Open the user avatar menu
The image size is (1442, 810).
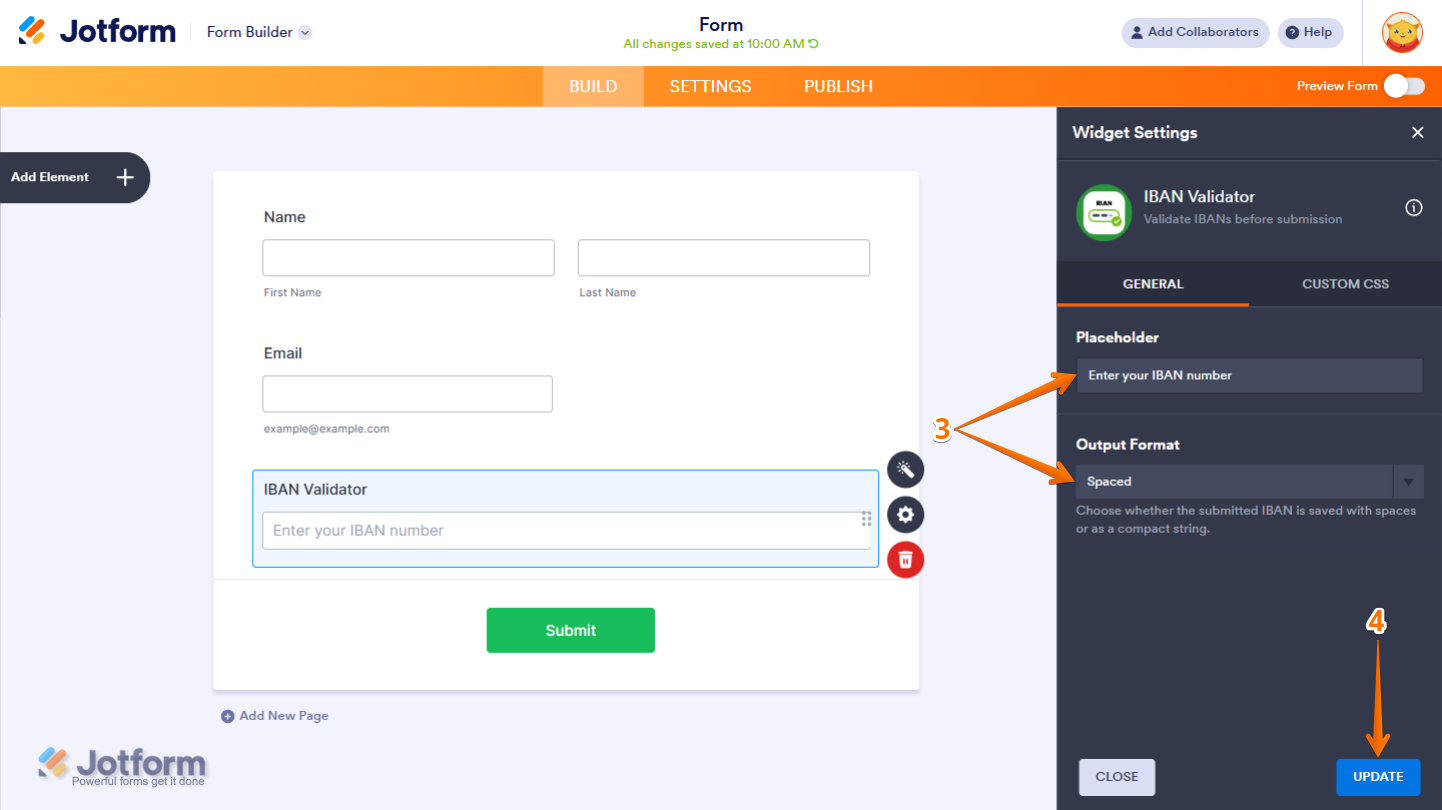[1402, 33]
